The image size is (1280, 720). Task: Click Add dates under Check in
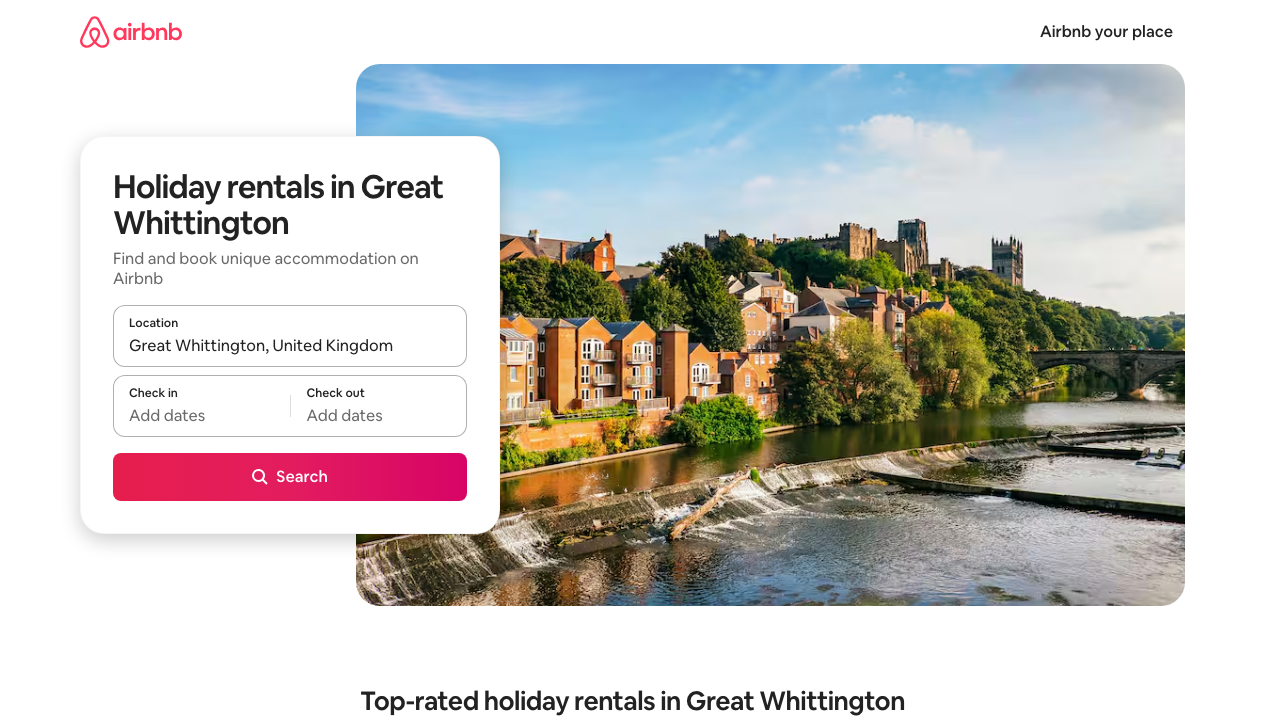pos(167,416)
